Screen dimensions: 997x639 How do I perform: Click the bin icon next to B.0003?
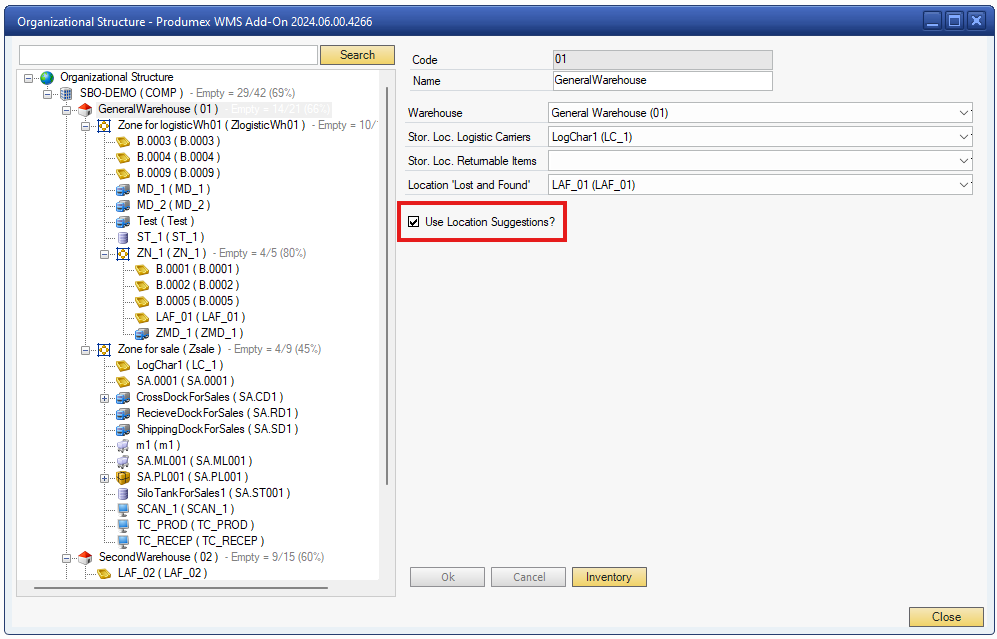click(123, 141)
